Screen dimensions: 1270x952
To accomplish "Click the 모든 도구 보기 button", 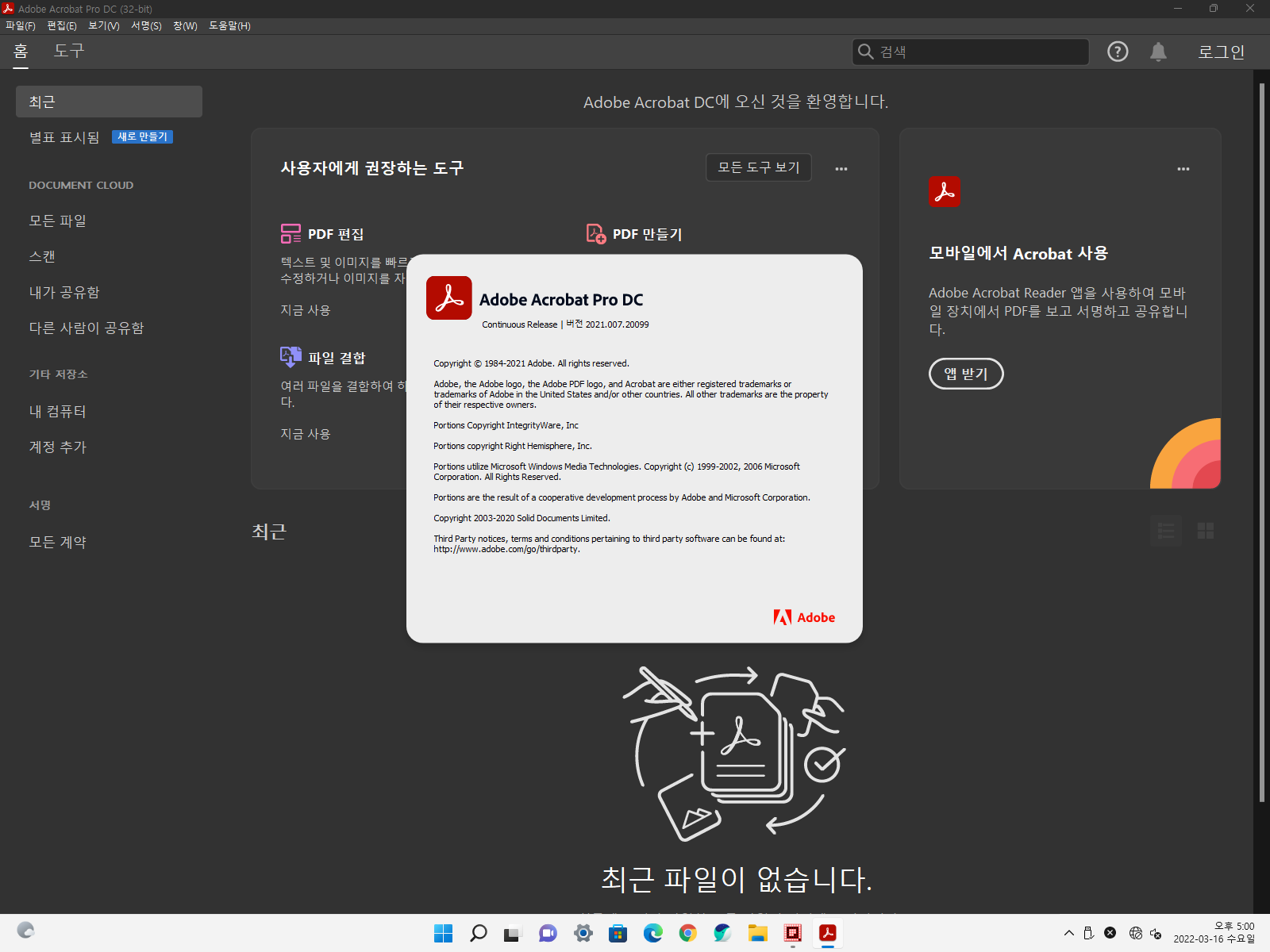I will tap(759, 167).
